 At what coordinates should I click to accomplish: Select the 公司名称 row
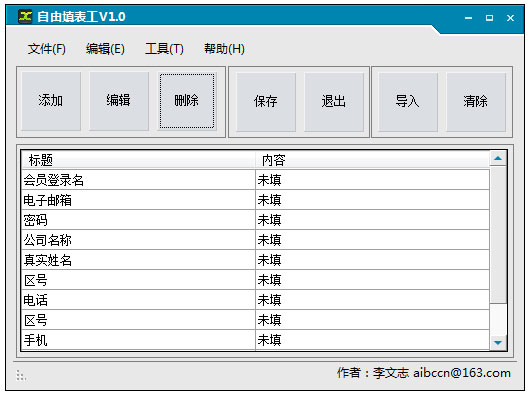click(255, 240)
